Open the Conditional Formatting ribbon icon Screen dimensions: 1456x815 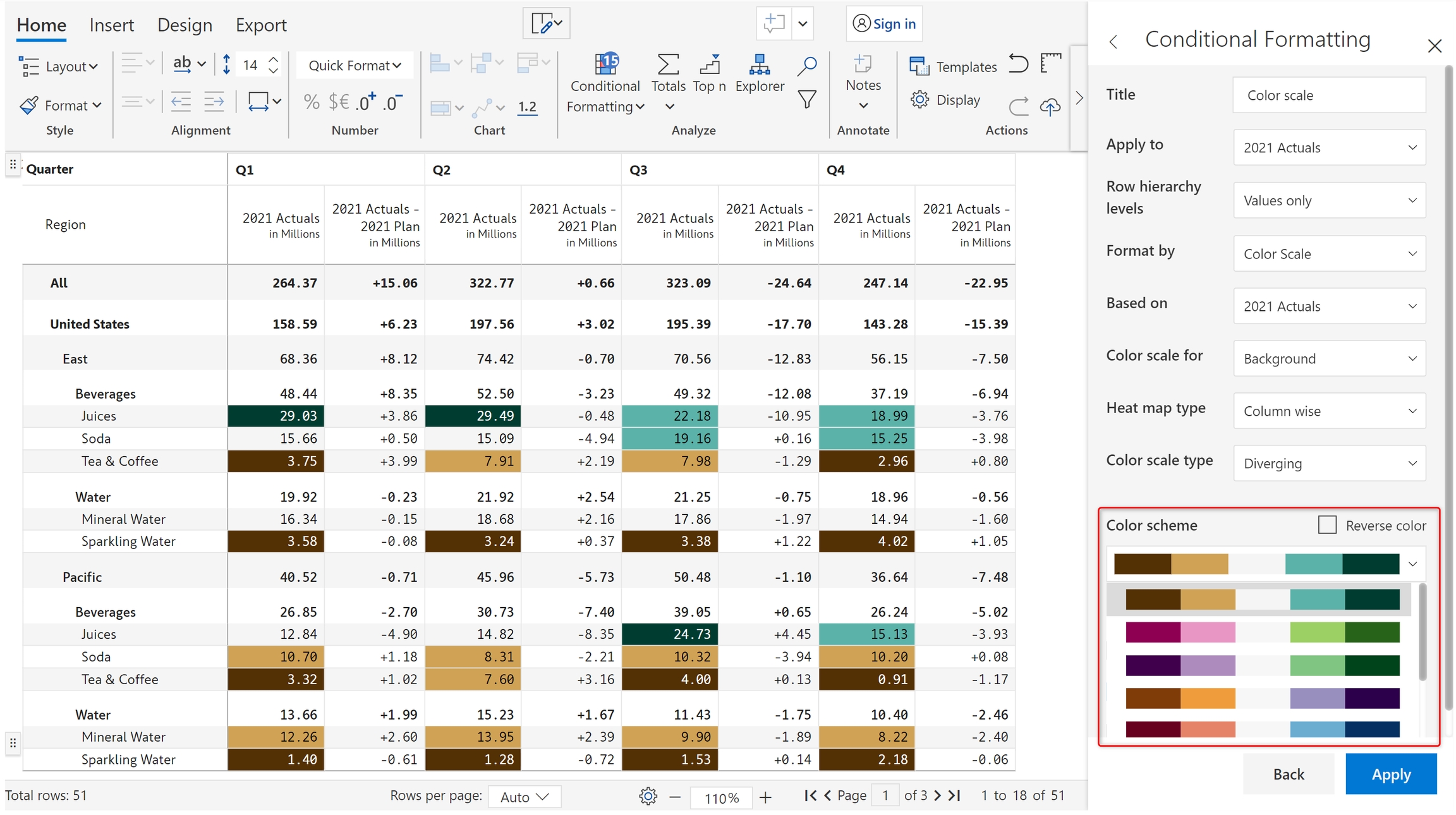pyautogui.click(x=605, y=64)
